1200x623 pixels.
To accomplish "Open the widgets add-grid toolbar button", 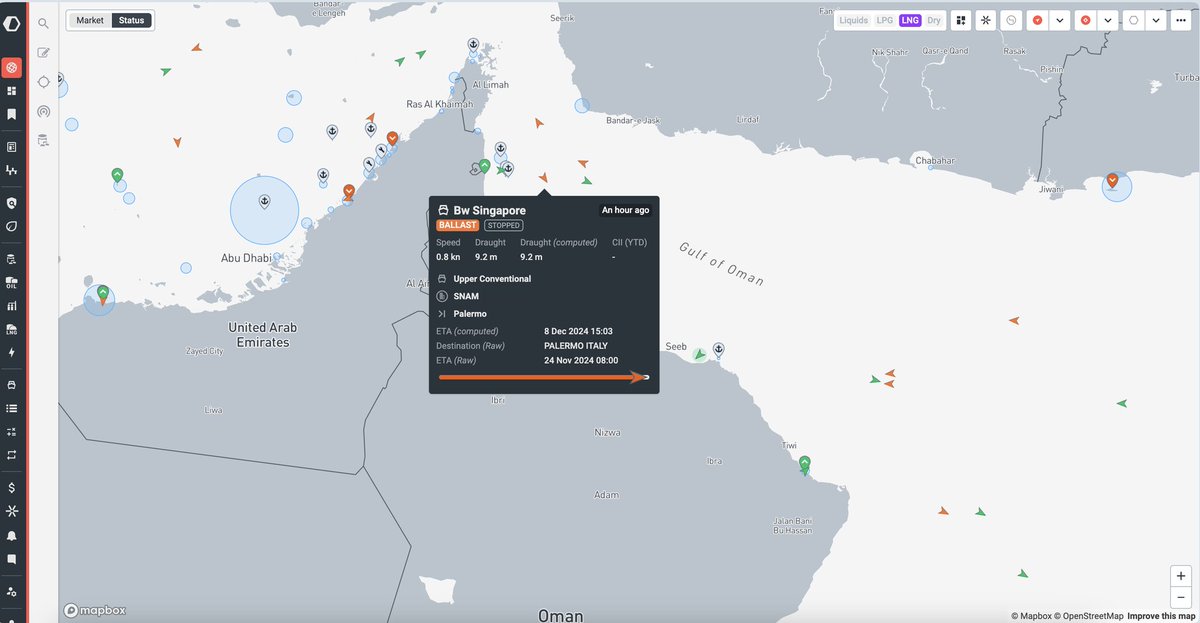I will tap(961, 20).
